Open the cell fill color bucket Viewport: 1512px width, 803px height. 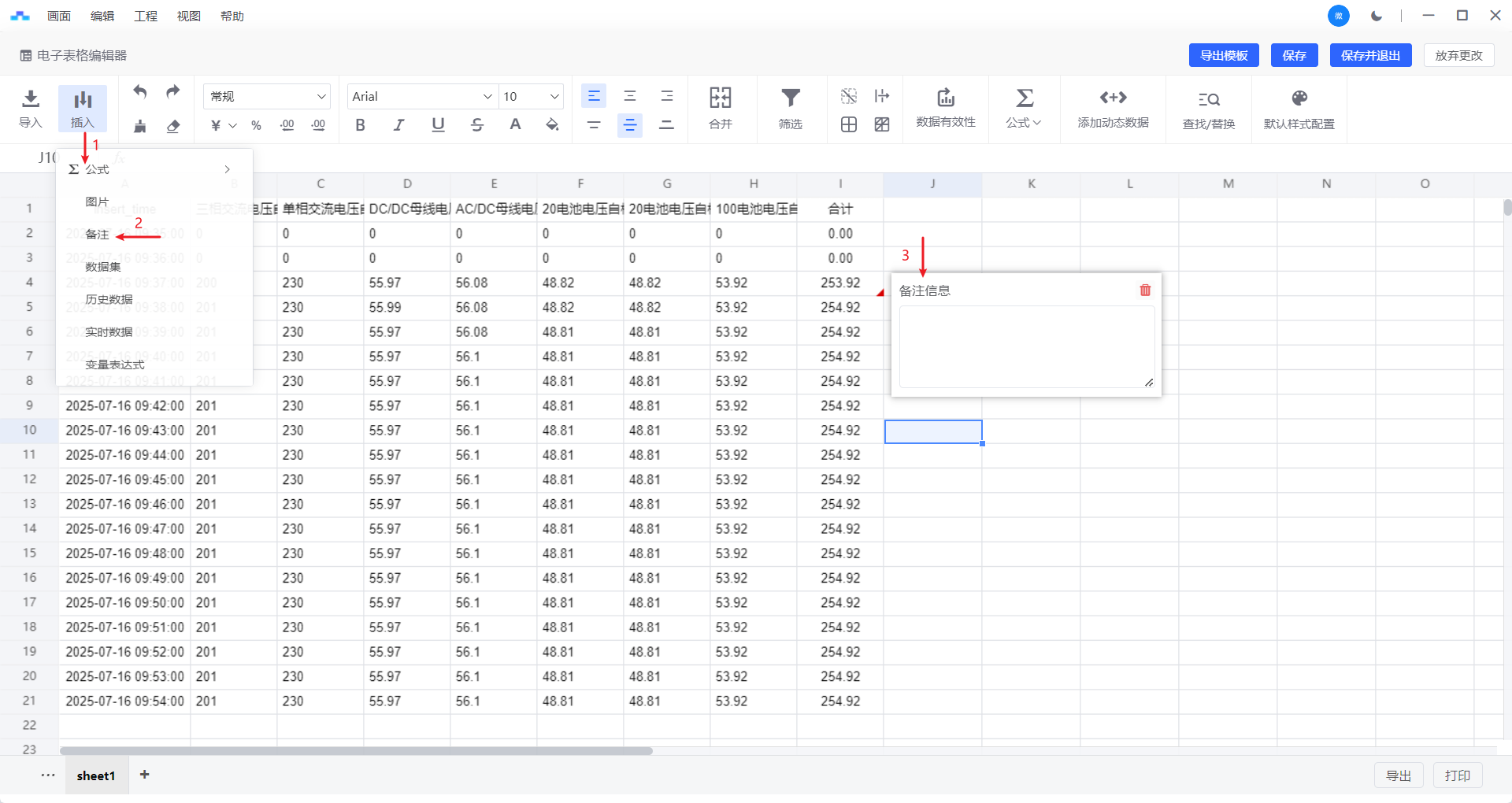pyautogui.click(x=552, y=124)
